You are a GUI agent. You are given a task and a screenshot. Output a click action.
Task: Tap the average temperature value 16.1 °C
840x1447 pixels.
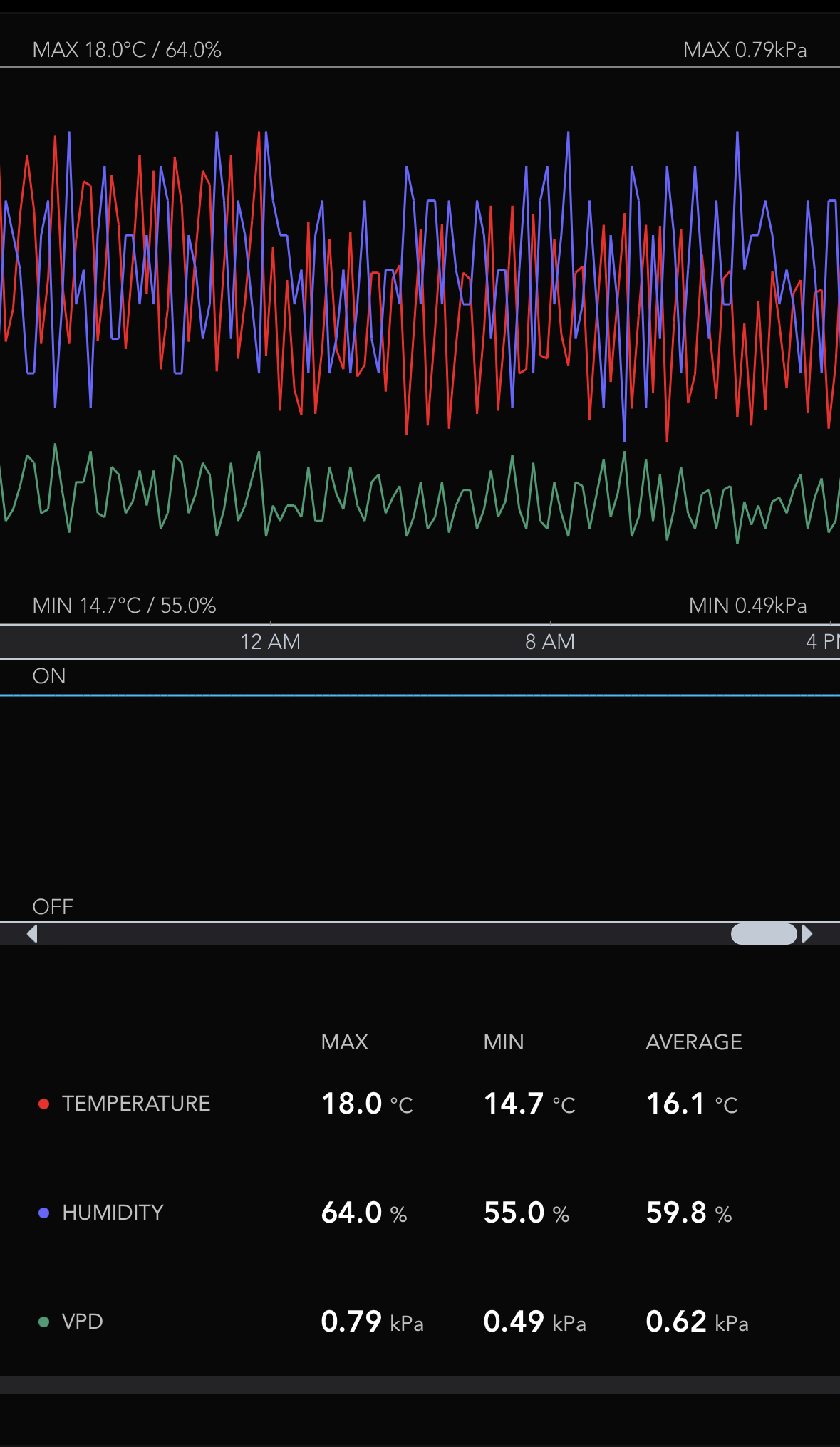[x=691, y=1104]
